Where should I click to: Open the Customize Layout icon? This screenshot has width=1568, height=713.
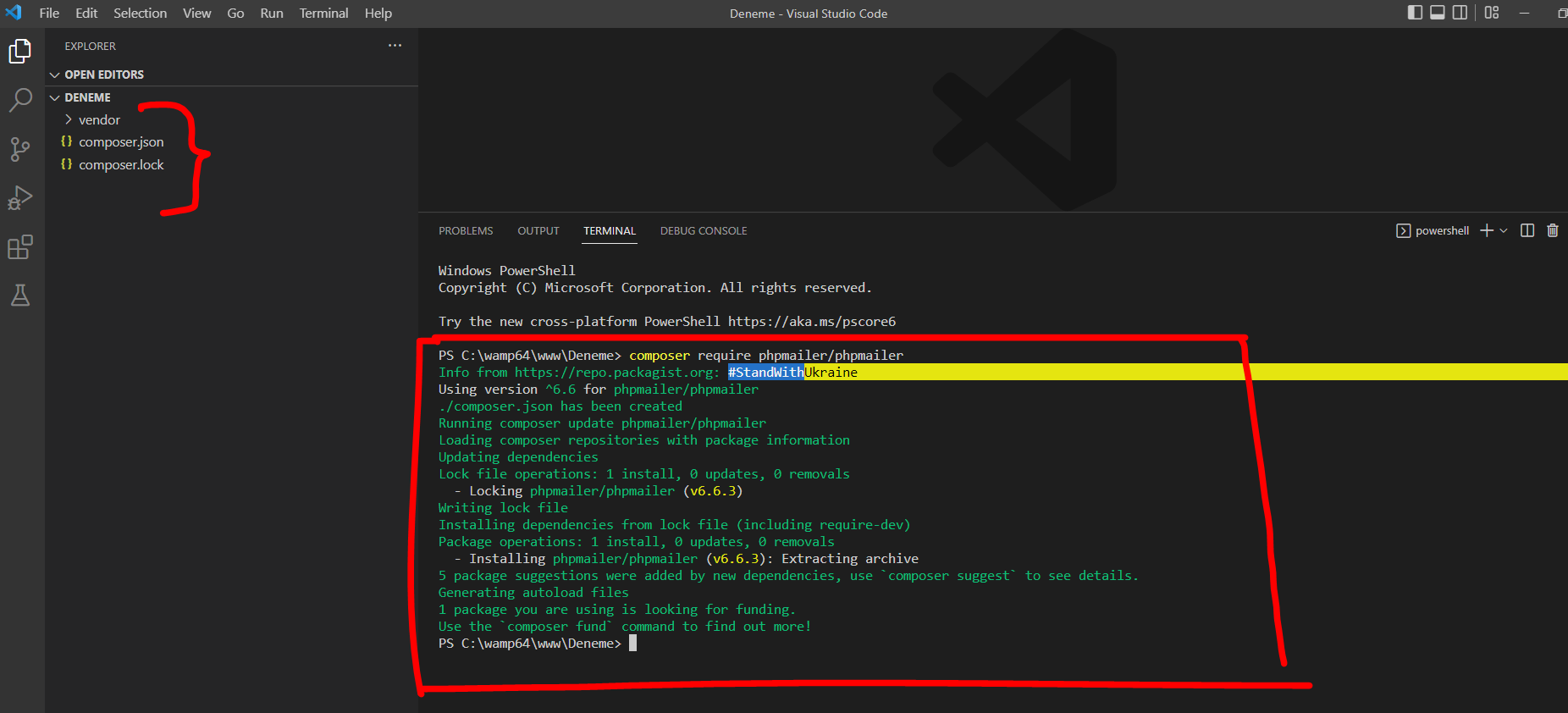coord(1492,13)
